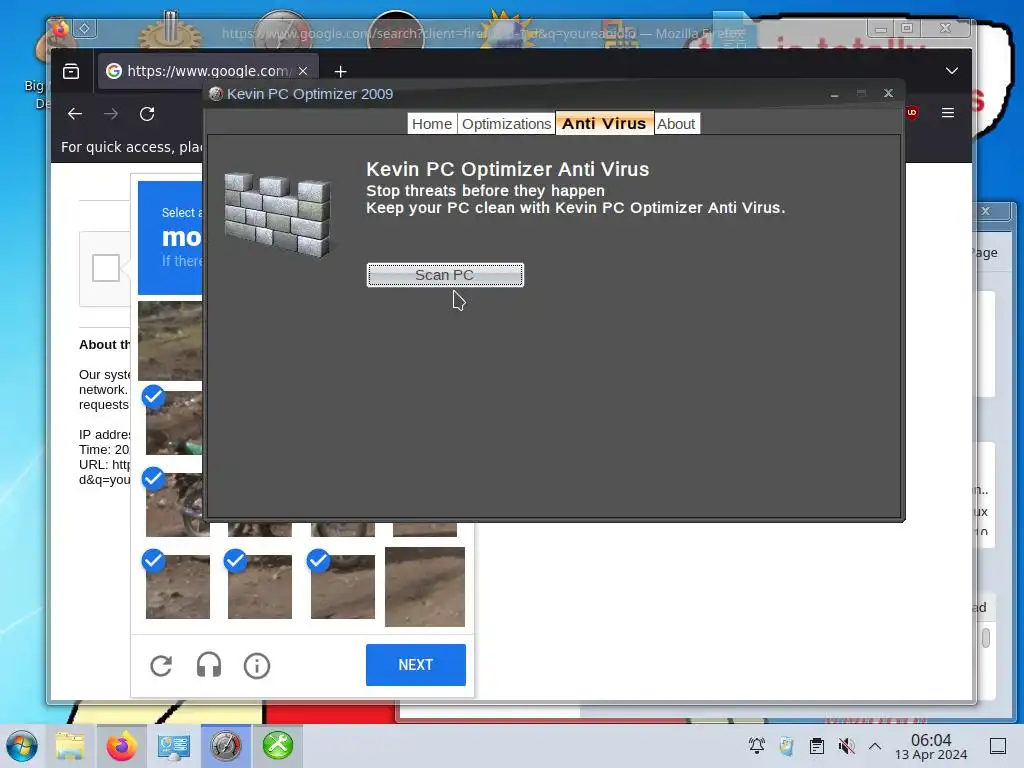Open captcha help info icon
Screen dimensions: 1024x768
pos(257,666)
